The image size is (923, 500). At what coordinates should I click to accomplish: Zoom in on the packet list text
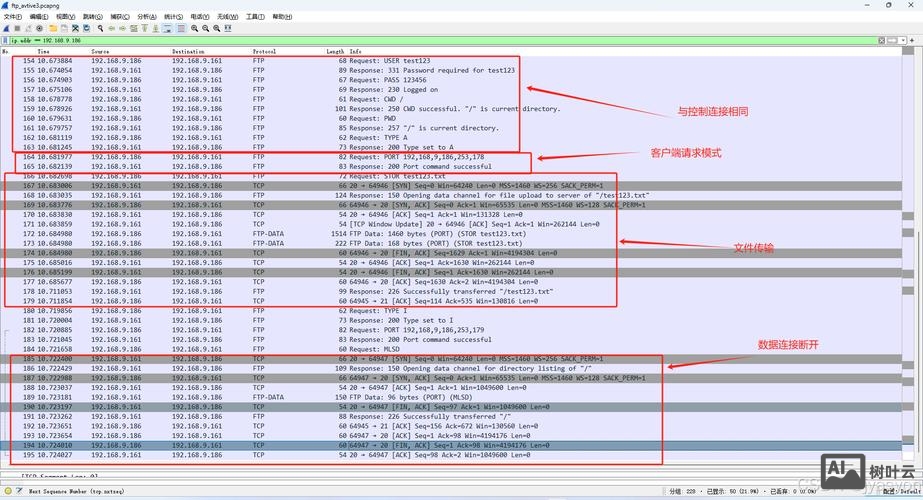[194, 28]
